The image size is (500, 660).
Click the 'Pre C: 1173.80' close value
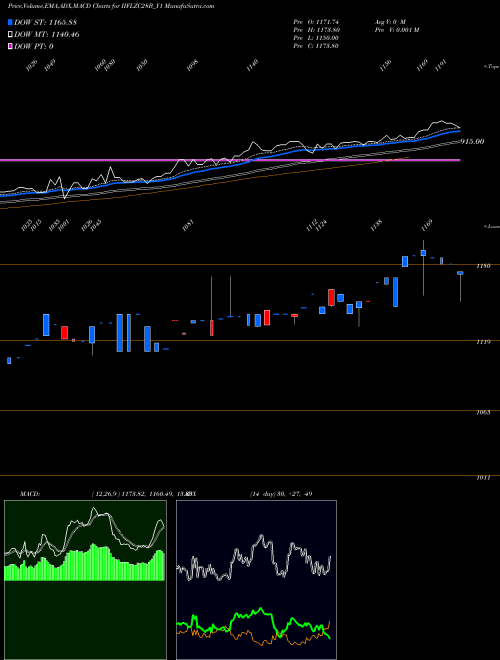316,46
